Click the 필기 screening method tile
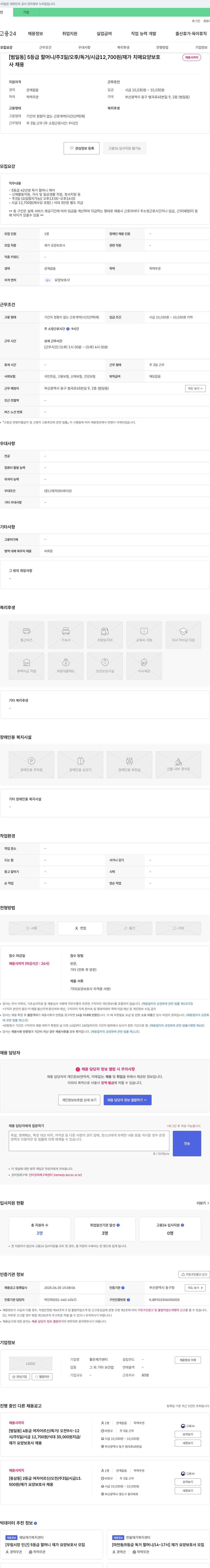 [129, 928]
